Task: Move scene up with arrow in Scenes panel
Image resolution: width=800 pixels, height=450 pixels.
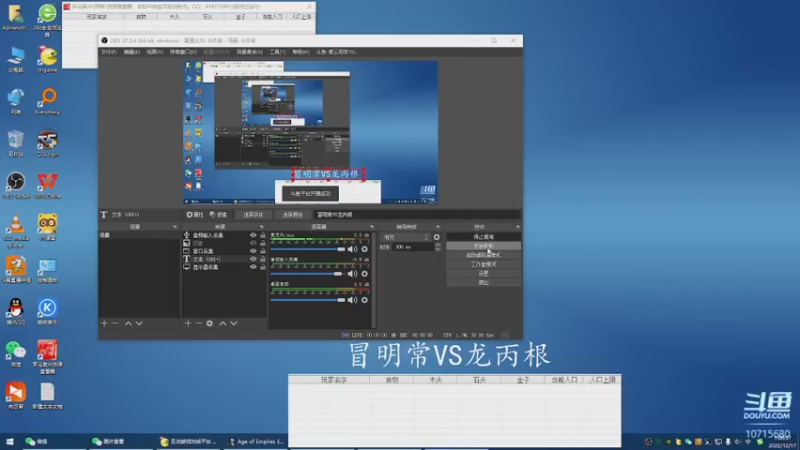Action: [128, 323]
